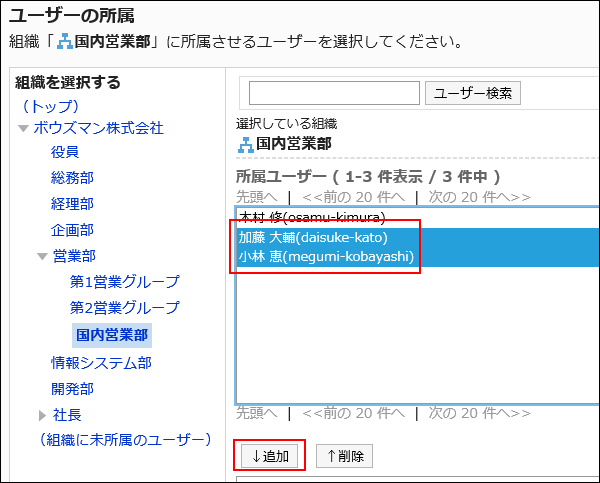Expand the 社長 tree node arrow

[x=42, y=415]
